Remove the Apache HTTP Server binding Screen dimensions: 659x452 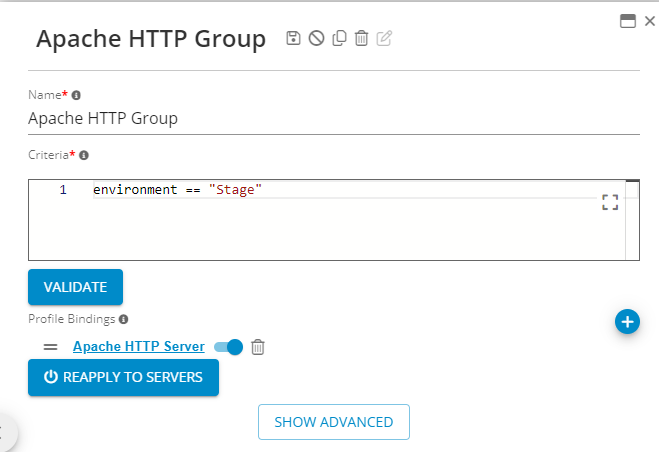(x=258, y=347)
